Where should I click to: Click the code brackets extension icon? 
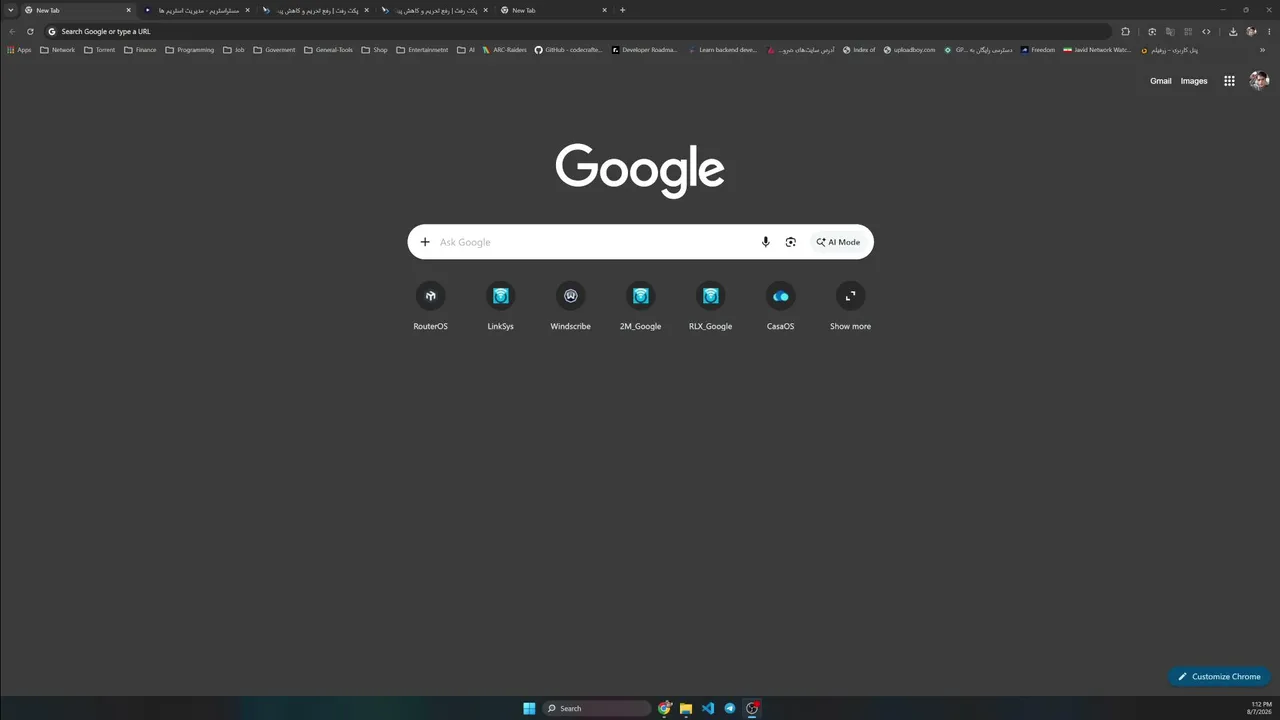click(x=1206, y=31)
